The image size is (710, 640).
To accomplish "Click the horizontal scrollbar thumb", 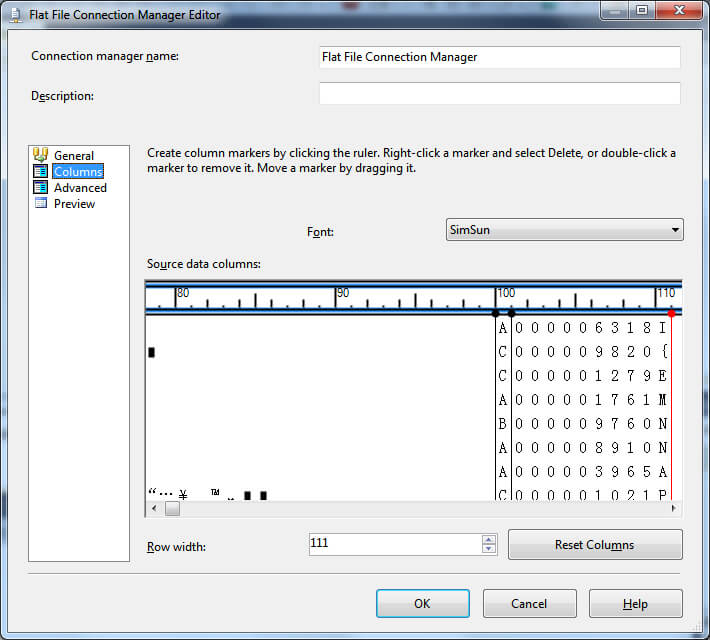I will point(172,508).
